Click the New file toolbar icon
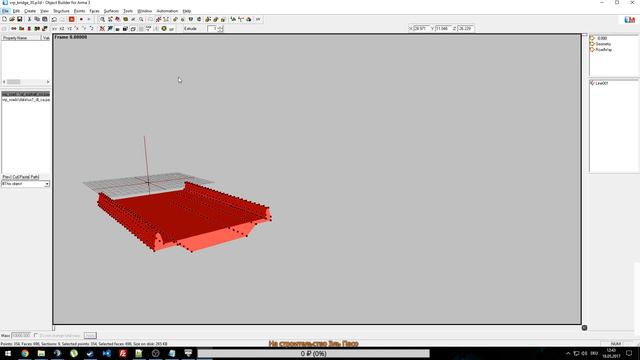 pyautogui.click(x=4, y=19)
